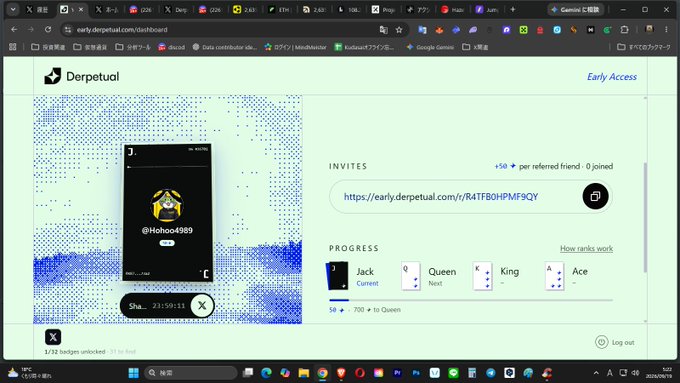The height and width of the screenshot is (383, 680).
Task: Open the ログイン | MindMeister bookmark
Action: coord(295,47)
